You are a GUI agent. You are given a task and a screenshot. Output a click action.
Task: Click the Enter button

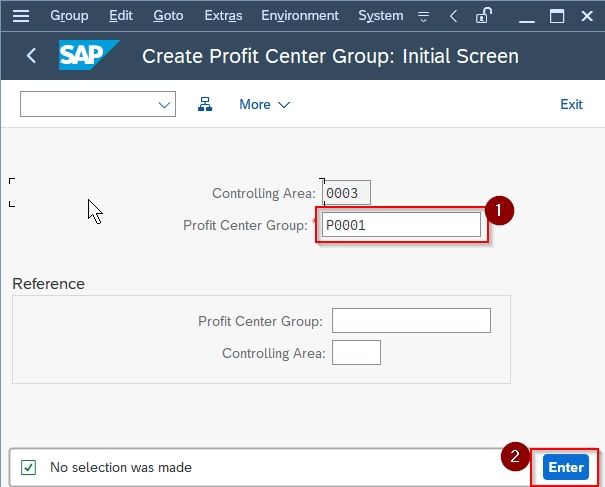[x=566, y=467]
